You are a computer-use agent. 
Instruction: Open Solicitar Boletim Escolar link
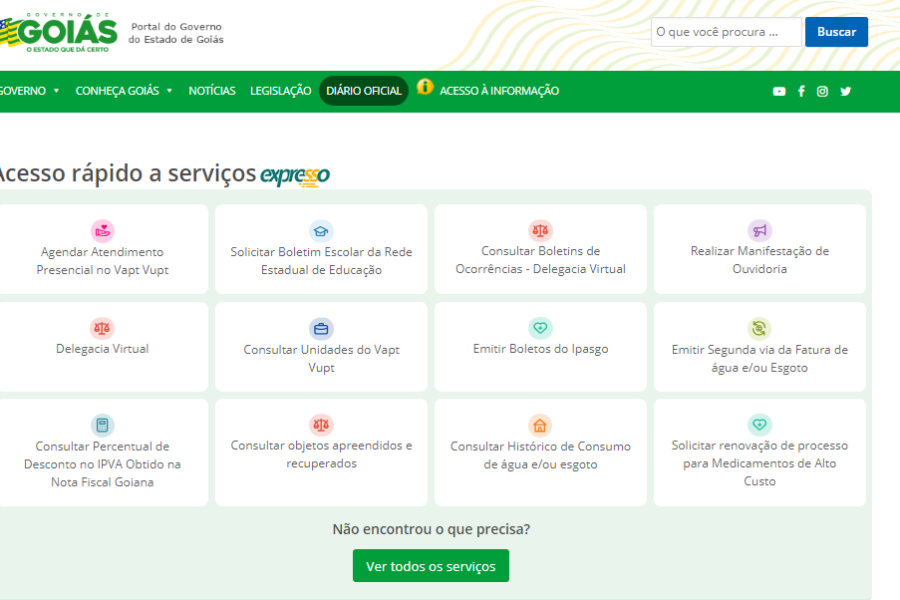pos(321,261)
